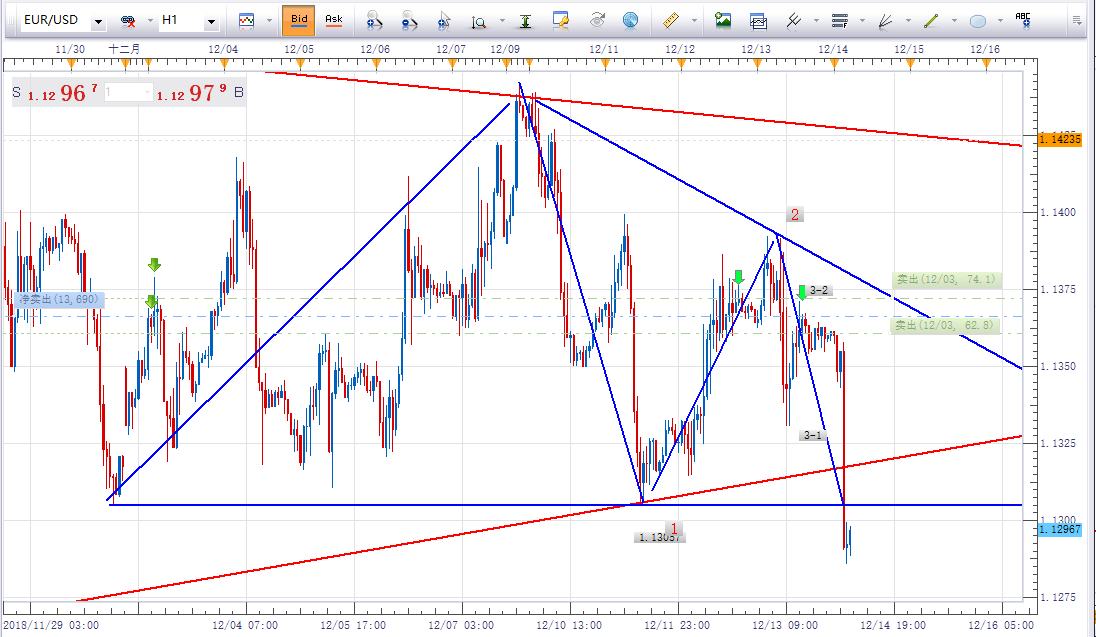Click the unlink charts icon
The height and width of the screenshot is (637, 1096).
point(128,21)
